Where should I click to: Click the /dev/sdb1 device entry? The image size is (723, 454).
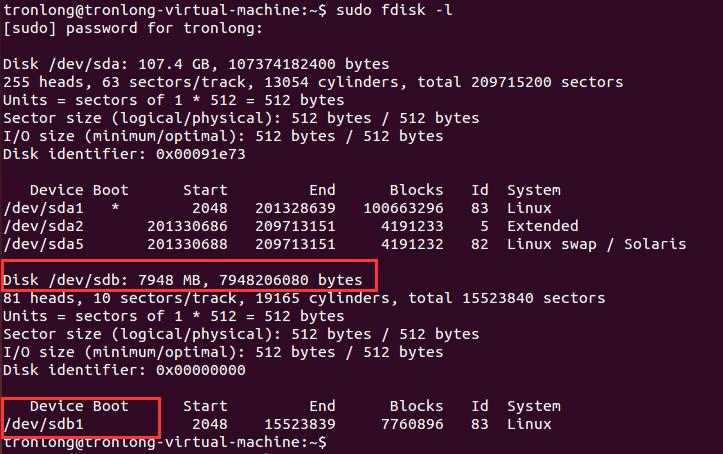coord(43,424)
